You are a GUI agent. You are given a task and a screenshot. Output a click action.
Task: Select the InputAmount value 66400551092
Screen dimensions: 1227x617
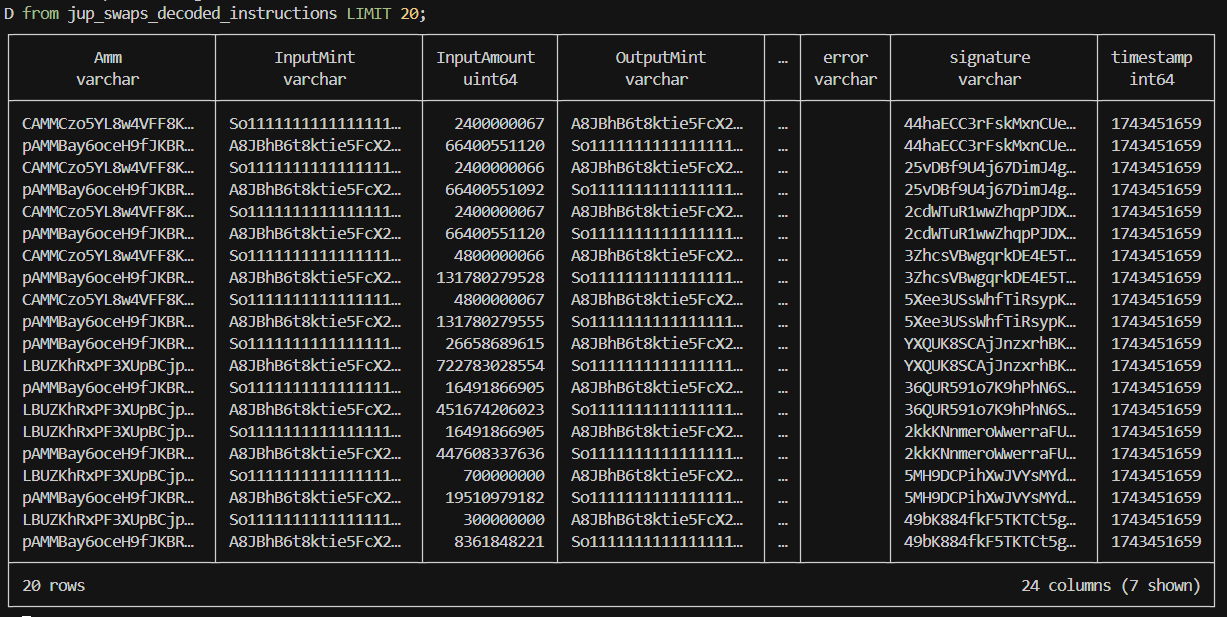494,189
